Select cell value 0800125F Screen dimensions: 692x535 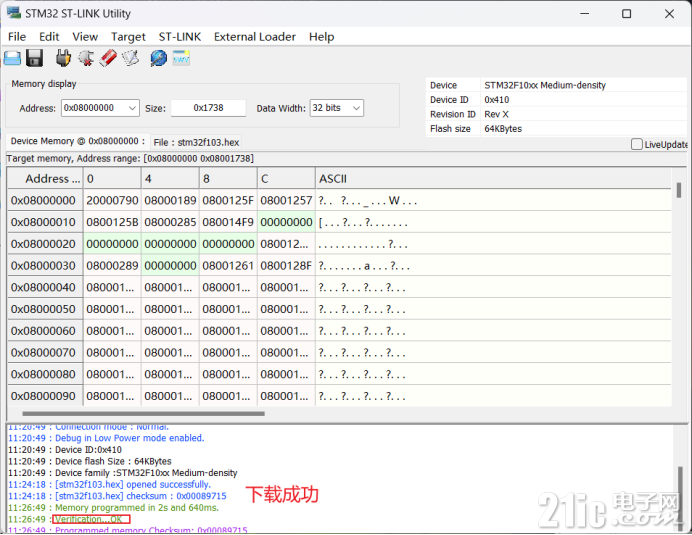[228, 200]
